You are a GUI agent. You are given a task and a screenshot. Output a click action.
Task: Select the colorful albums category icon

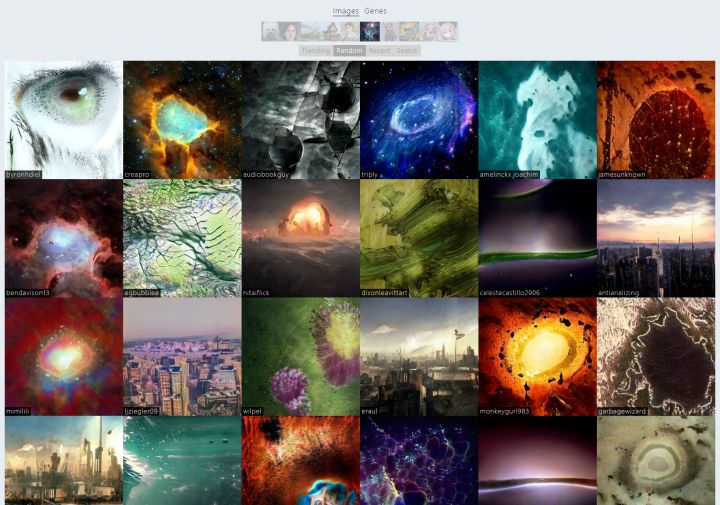click(409, 32)
